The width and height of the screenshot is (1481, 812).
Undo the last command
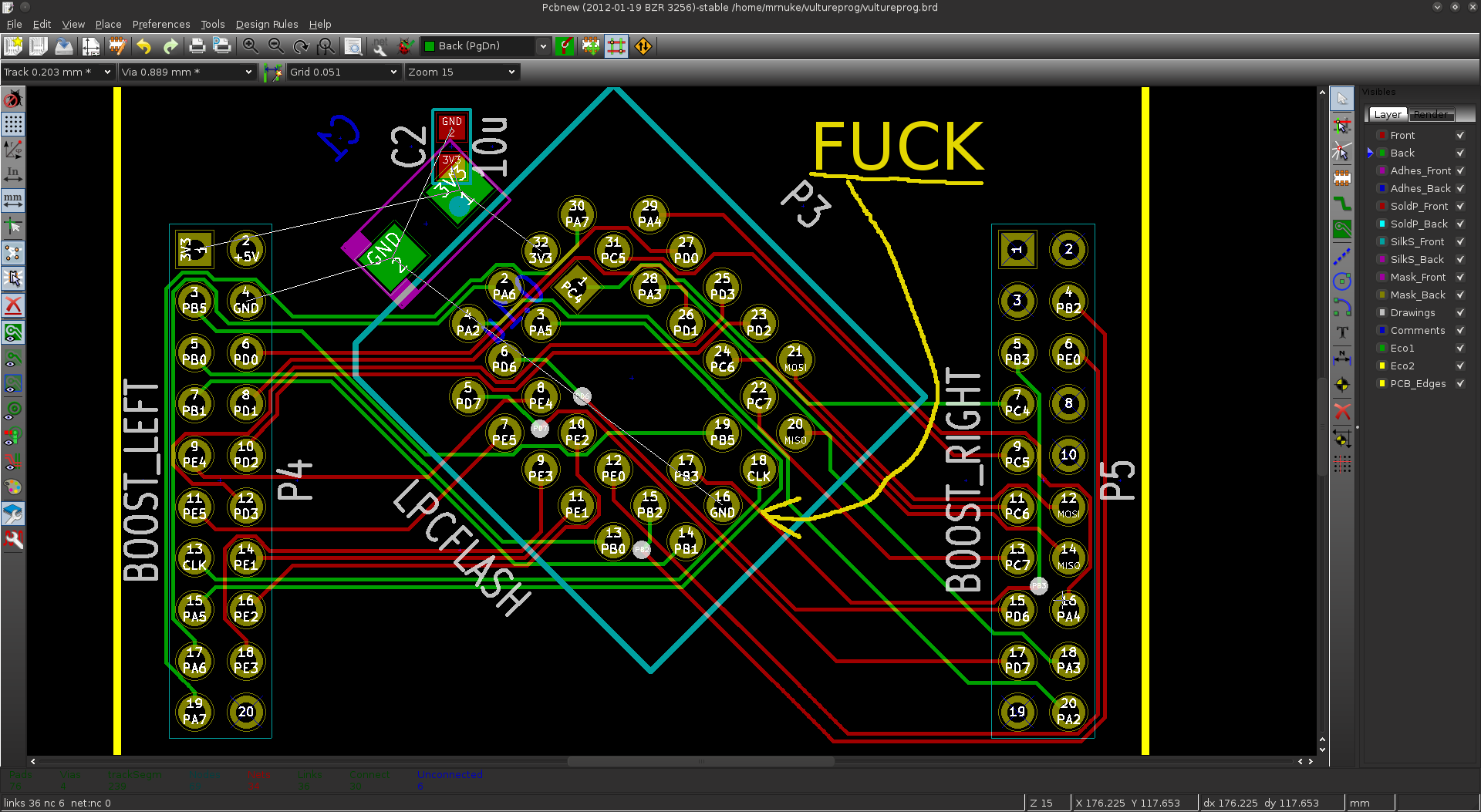tap(144, 46)
